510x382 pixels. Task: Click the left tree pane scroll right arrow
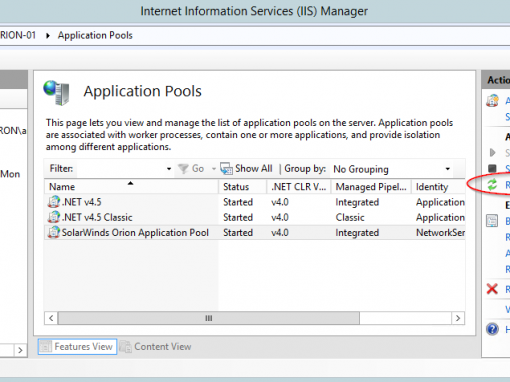point(20,350)
